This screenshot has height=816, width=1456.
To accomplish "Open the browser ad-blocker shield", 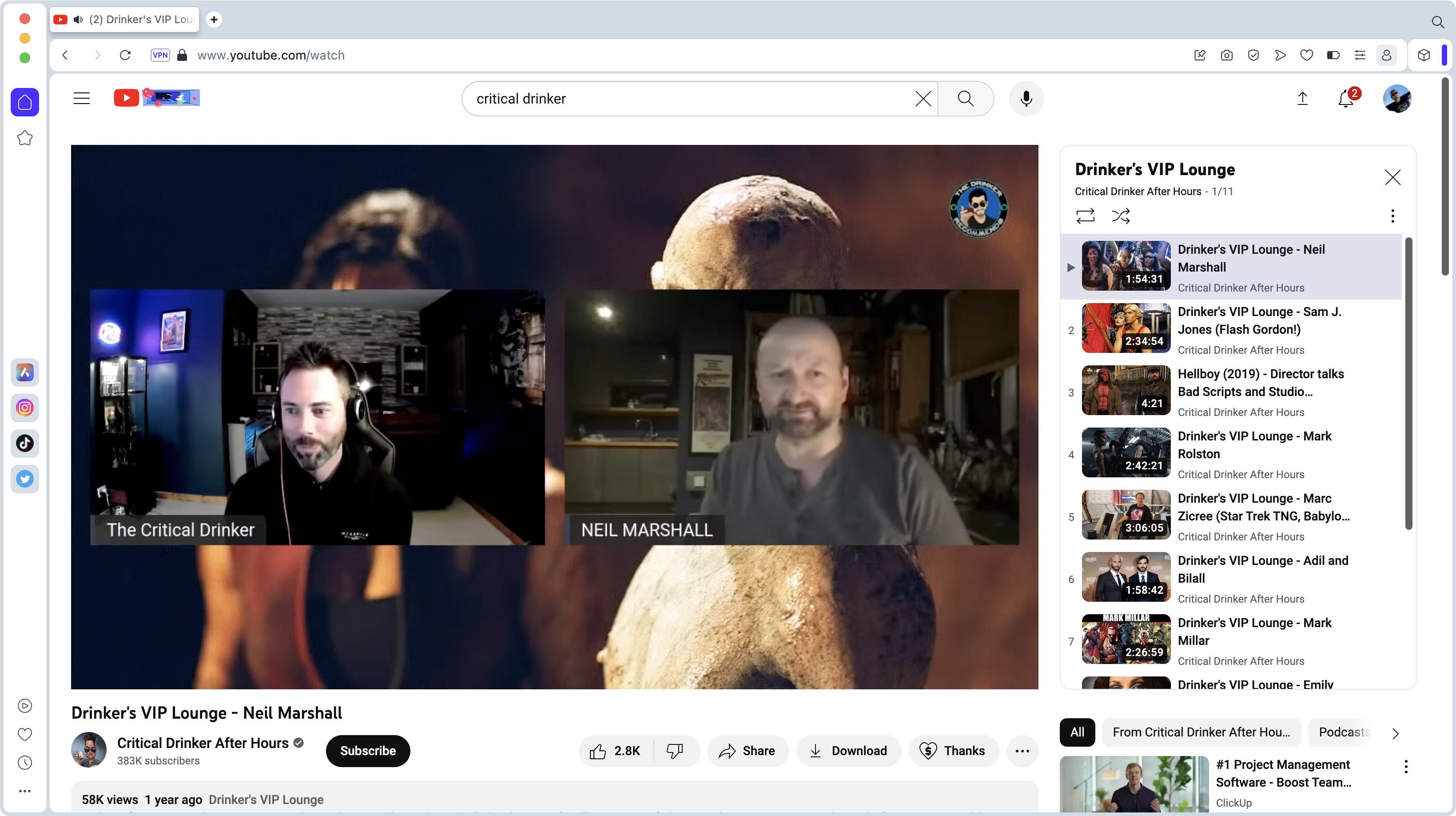I will [x=1253, y=55].
